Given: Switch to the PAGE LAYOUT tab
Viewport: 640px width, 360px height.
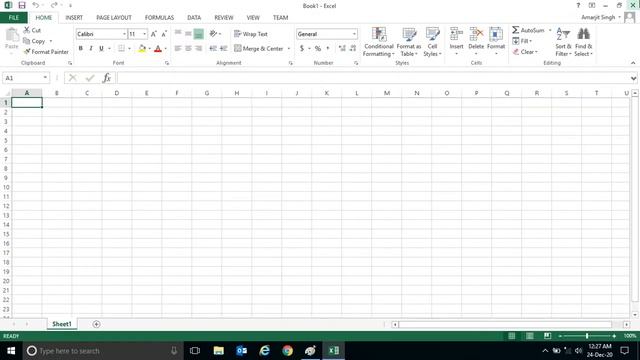Looking at the screenshot, I should [114, 18].
